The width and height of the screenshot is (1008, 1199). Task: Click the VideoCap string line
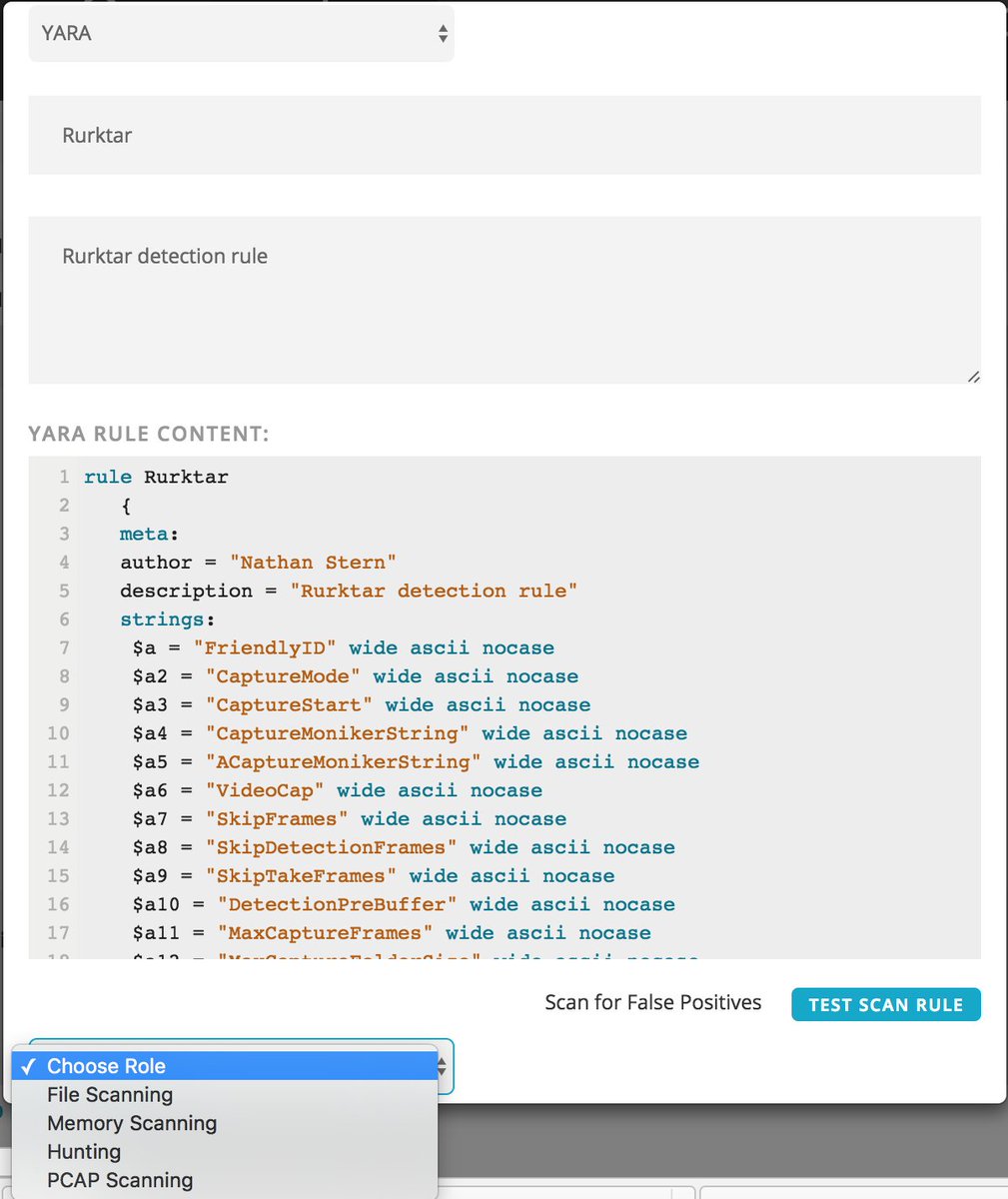click(338, 790)
